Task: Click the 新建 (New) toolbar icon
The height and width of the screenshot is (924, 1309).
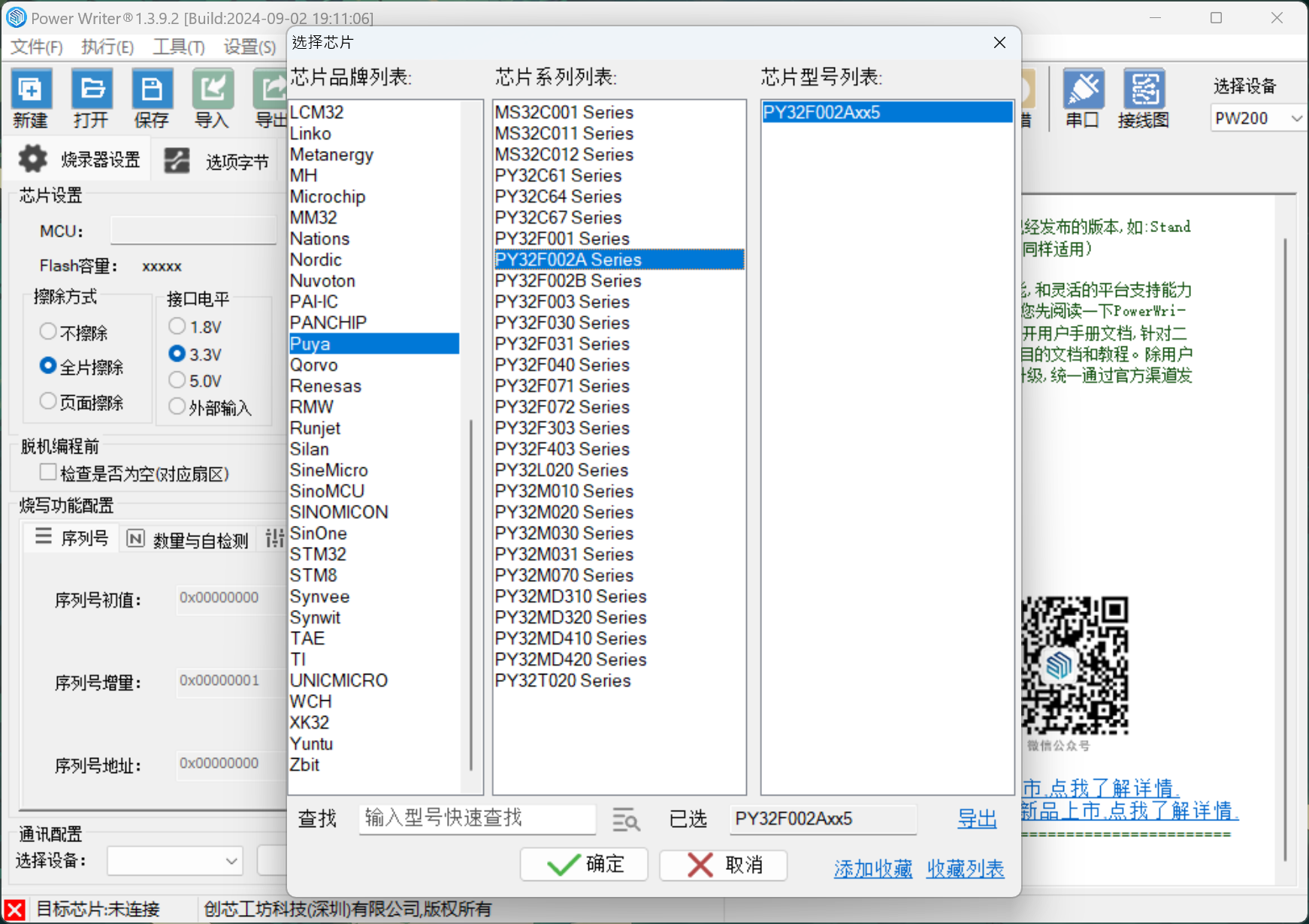Action: pyautogui.click(x=31, y=98)
